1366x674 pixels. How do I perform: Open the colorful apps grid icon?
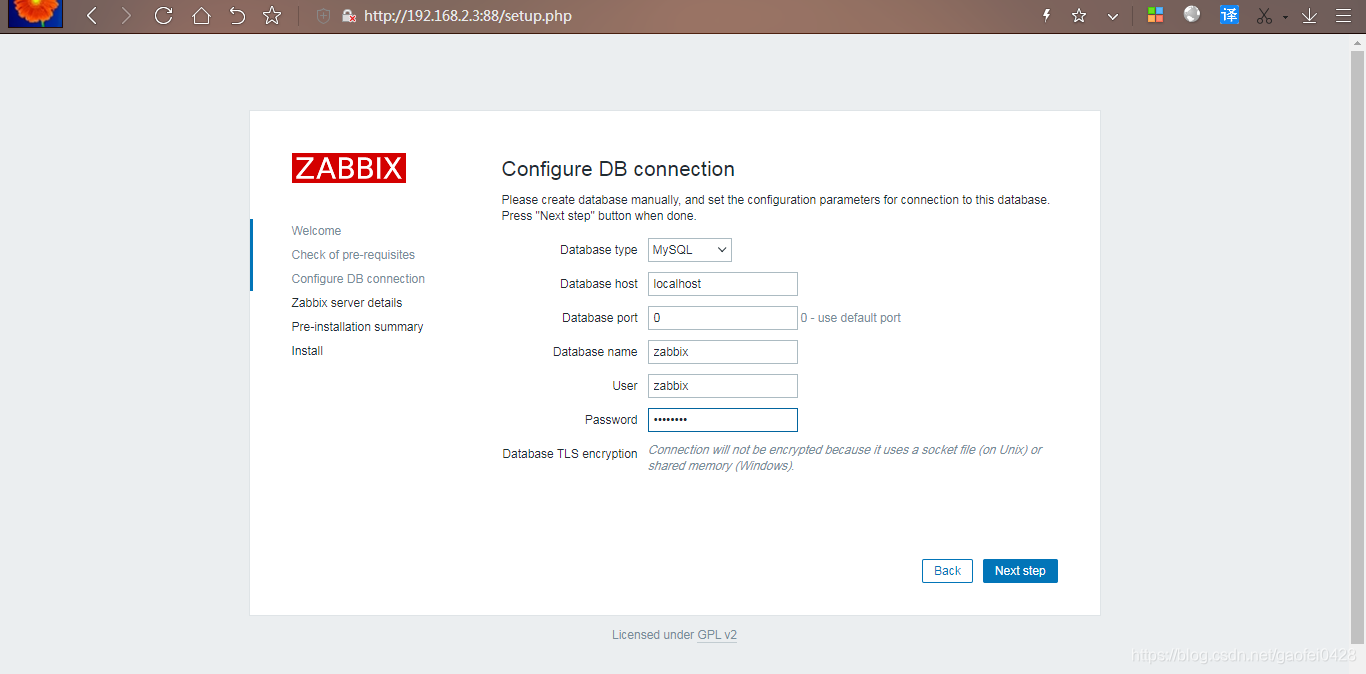pyautogui.click(x=1155, y=16)
